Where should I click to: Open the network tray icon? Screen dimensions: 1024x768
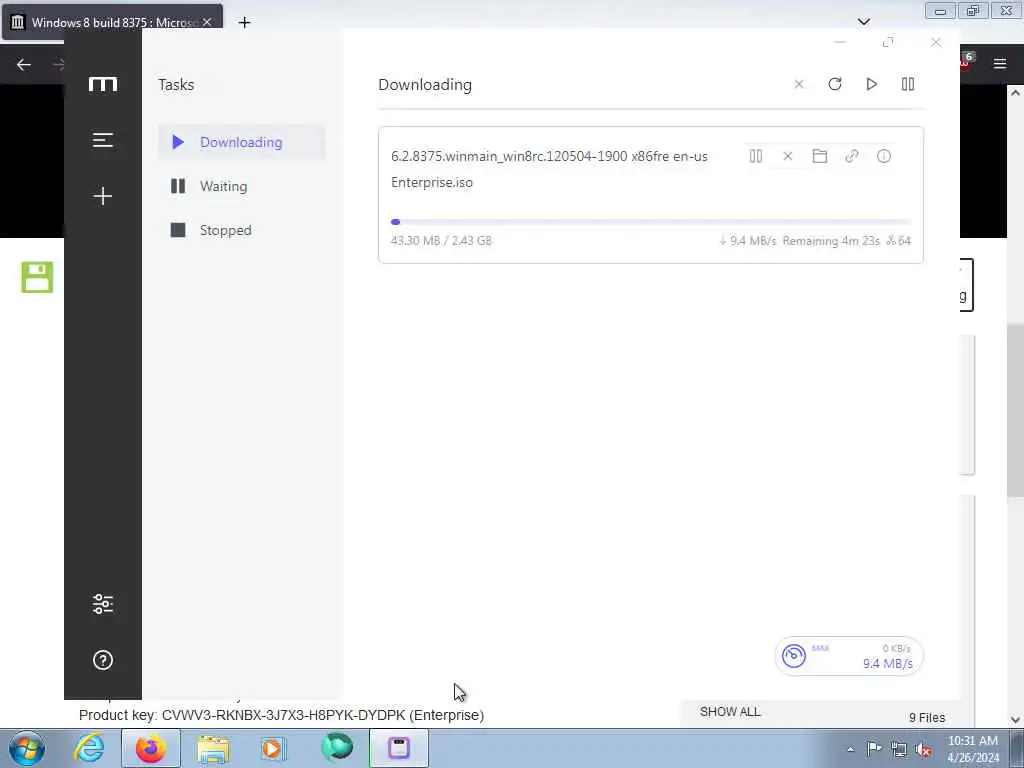899,750
